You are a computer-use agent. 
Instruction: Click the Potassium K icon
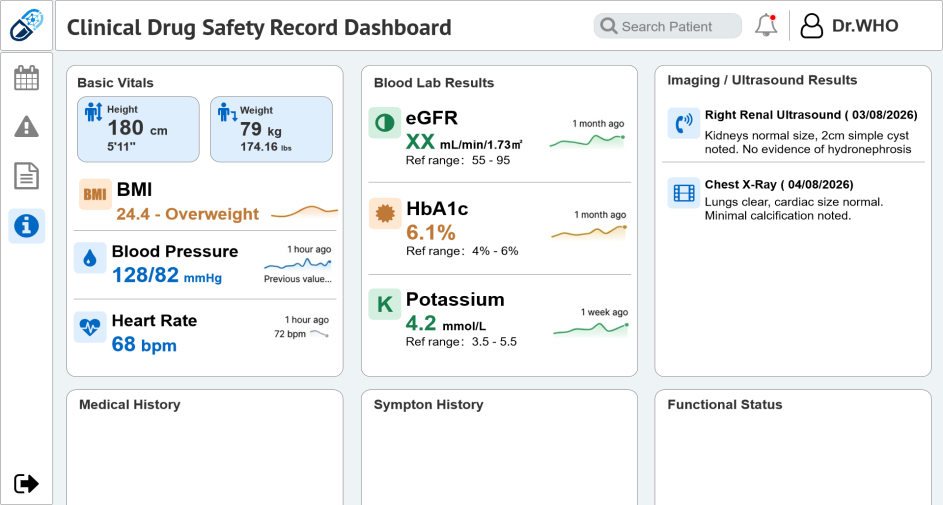pyautogui.click(x=384, y=304)
